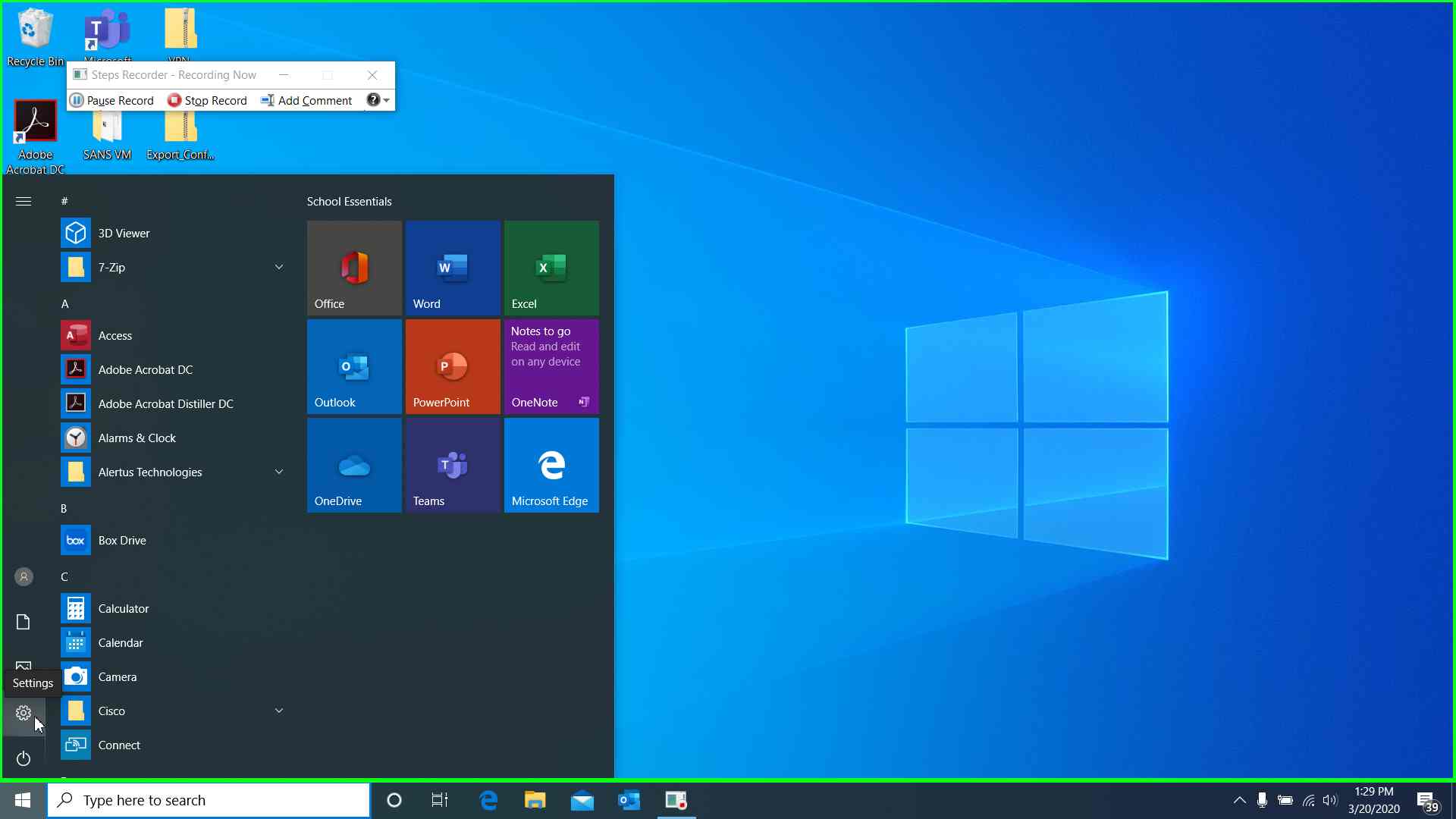Select letter C section header
The height and width of the screenshot is (819, 1456).
64,576
